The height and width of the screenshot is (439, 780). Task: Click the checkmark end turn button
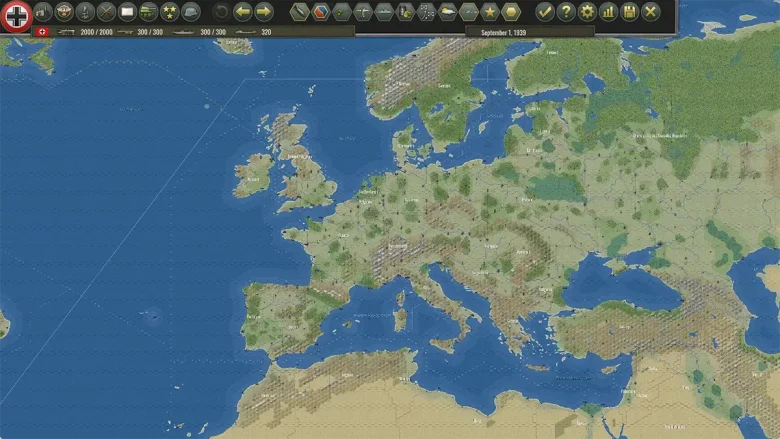point(545,12)
